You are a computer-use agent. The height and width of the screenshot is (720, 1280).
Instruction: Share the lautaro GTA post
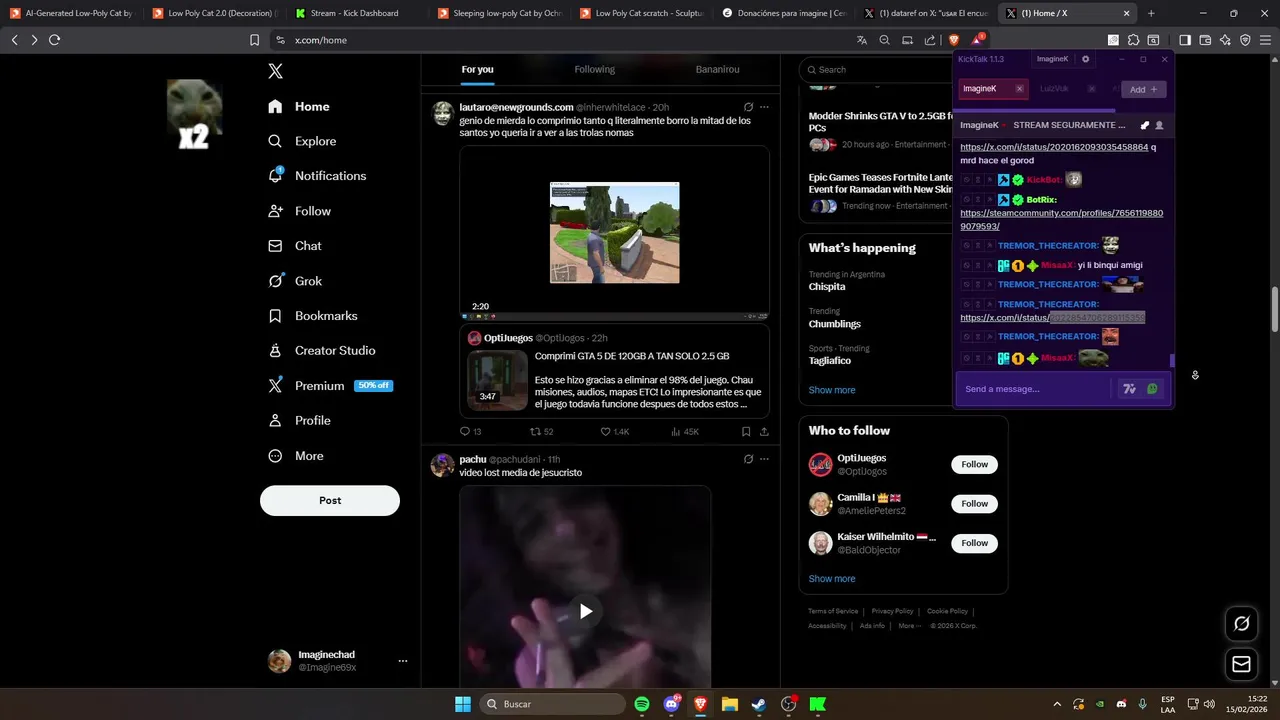click(x=764, y=432)
